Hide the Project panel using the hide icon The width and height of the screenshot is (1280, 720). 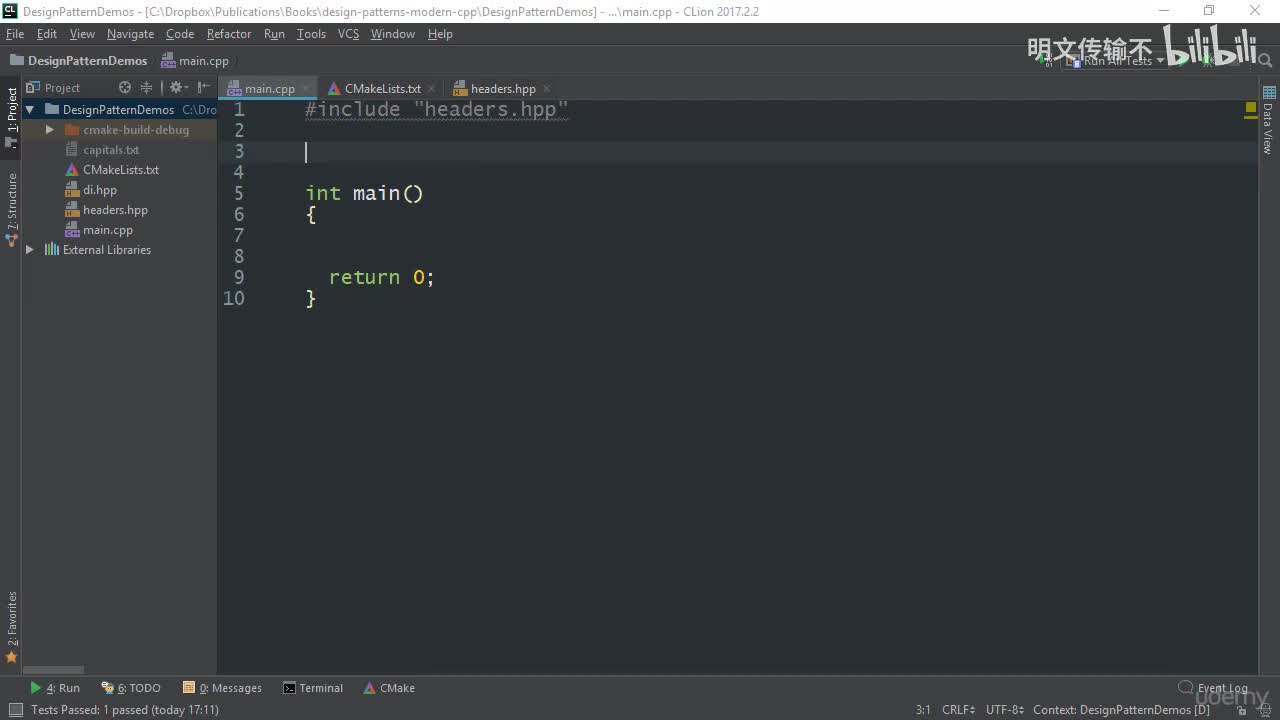[204, 88]
